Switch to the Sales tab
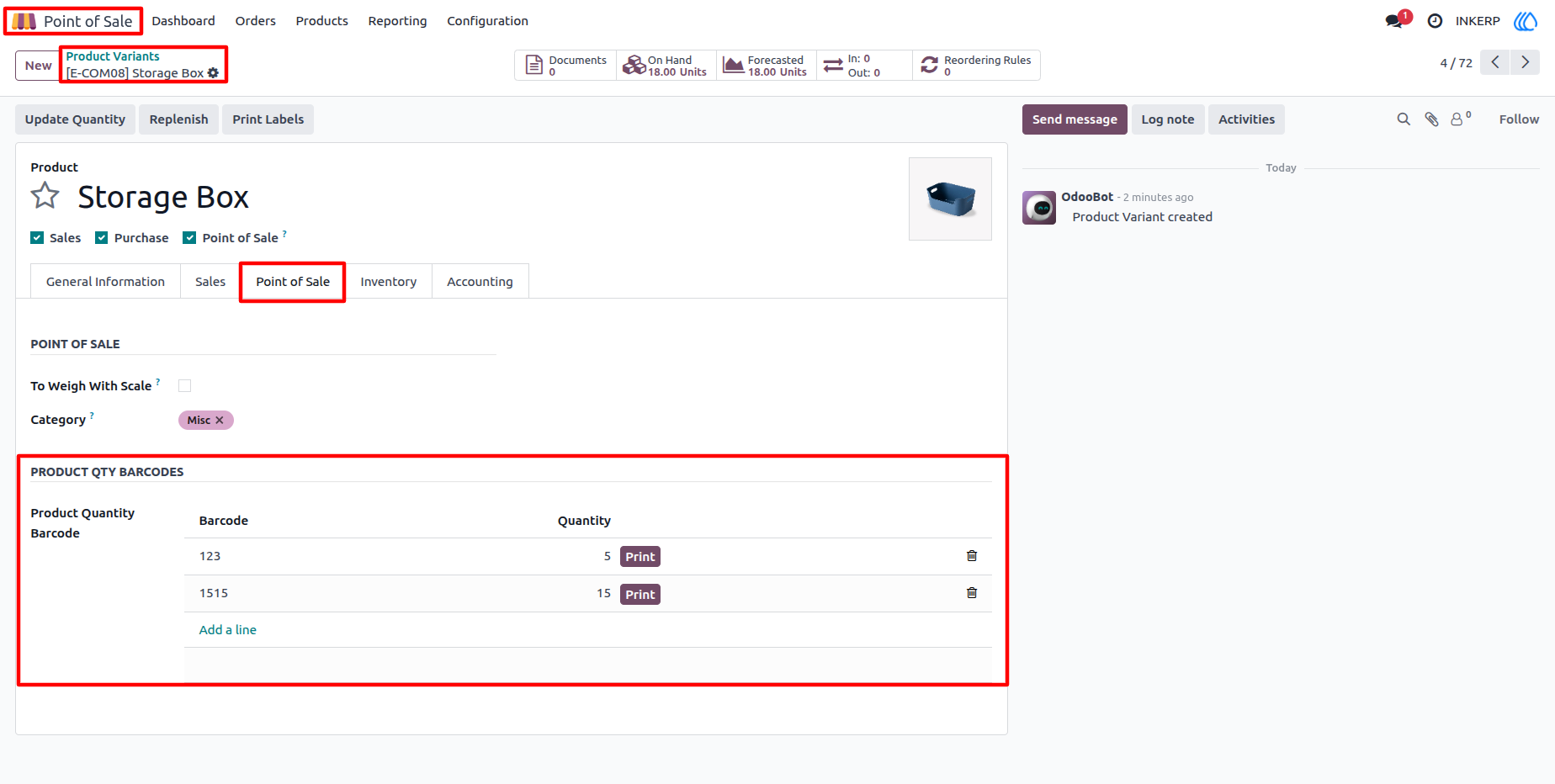 pos(210,282)
